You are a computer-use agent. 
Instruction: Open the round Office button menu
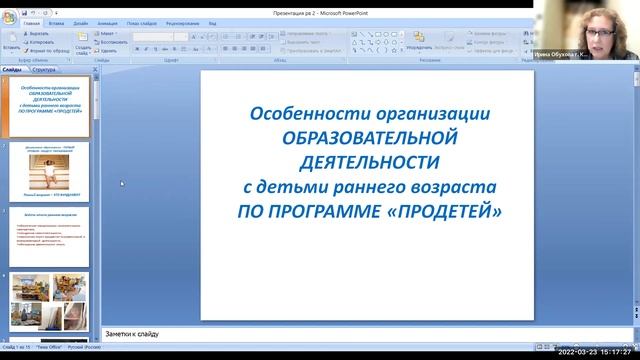9,18
